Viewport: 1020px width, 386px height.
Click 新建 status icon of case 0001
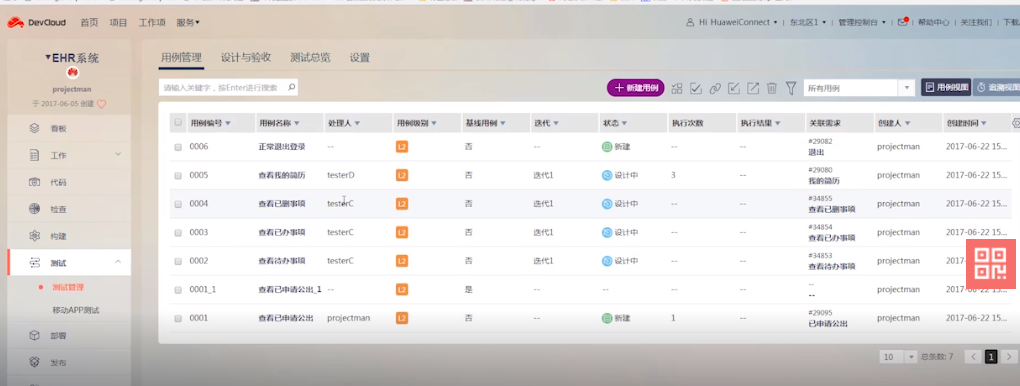click(x=607, y=318)
